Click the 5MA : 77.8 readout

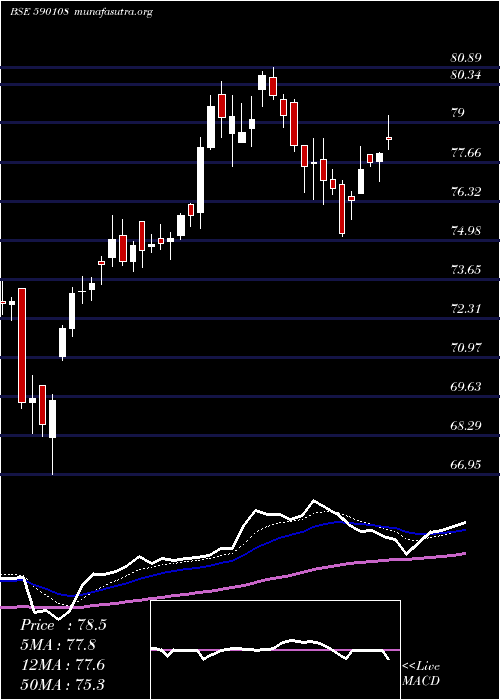click(x=59, y=645)
